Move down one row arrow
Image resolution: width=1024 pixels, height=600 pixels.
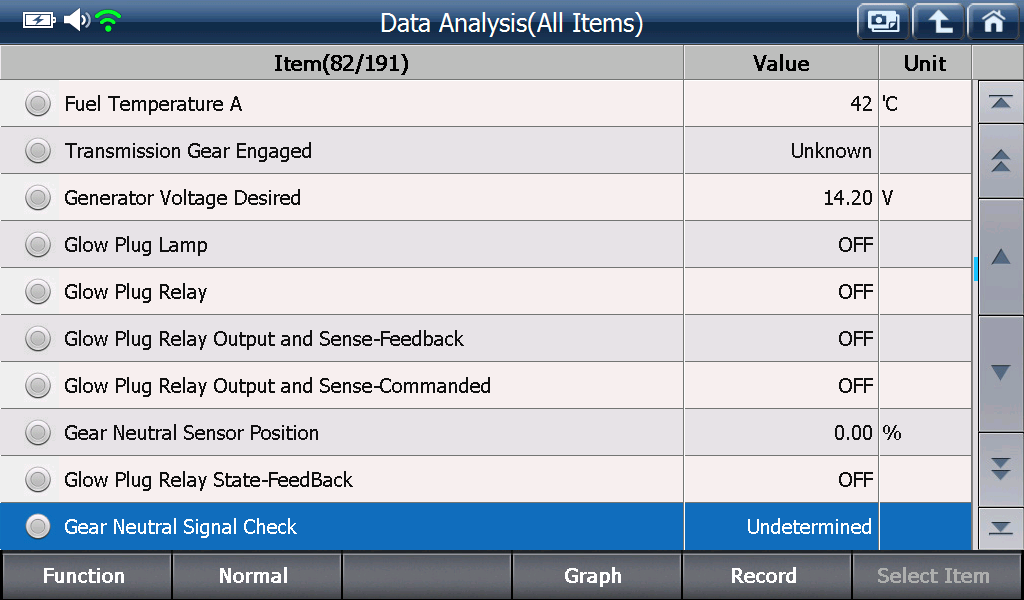click(1000, 373)
